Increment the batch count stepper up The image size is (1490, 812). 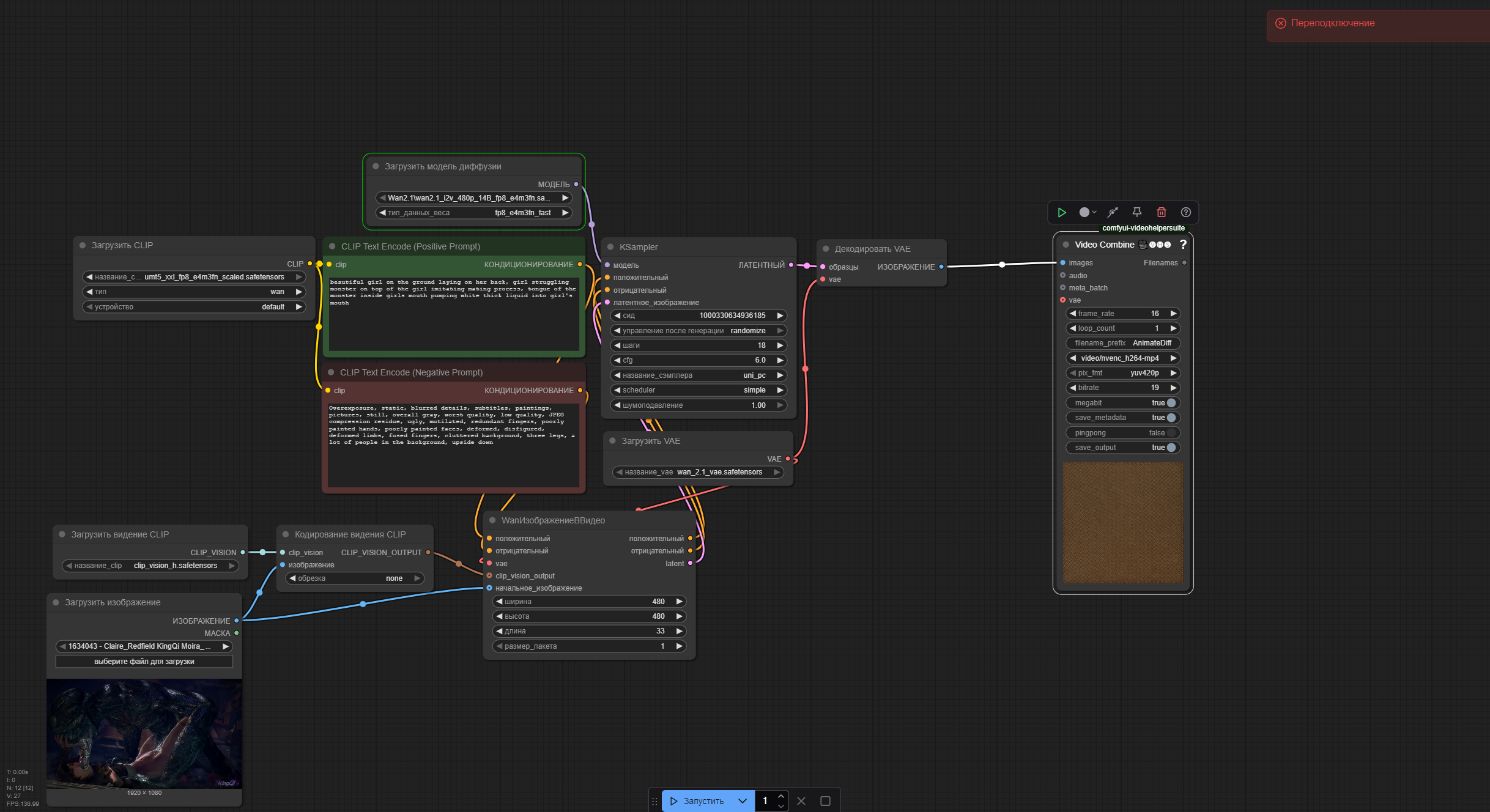[780, 796]
